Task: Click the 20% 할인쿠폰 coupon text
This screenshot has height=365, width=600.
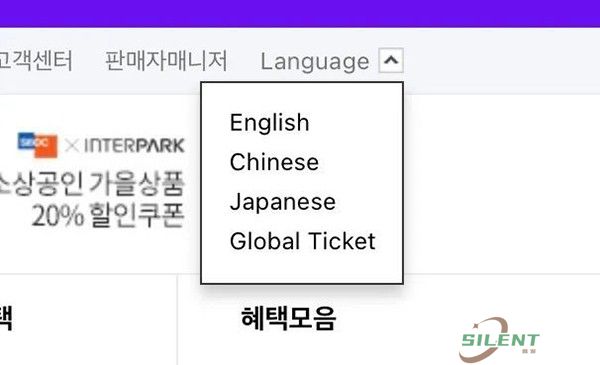Action: pyautogui.click(x=108, y=215)
